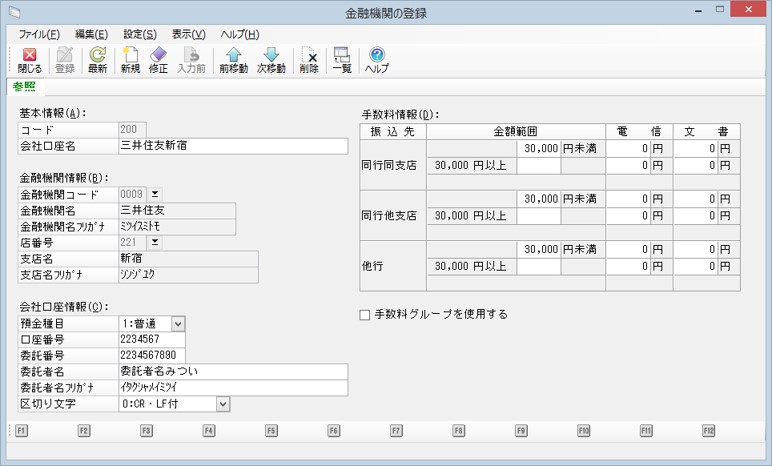The height and width of the screenshot is (466, 772).
Task: Click the 電信 column header
Action: click(x=639, y=132)
